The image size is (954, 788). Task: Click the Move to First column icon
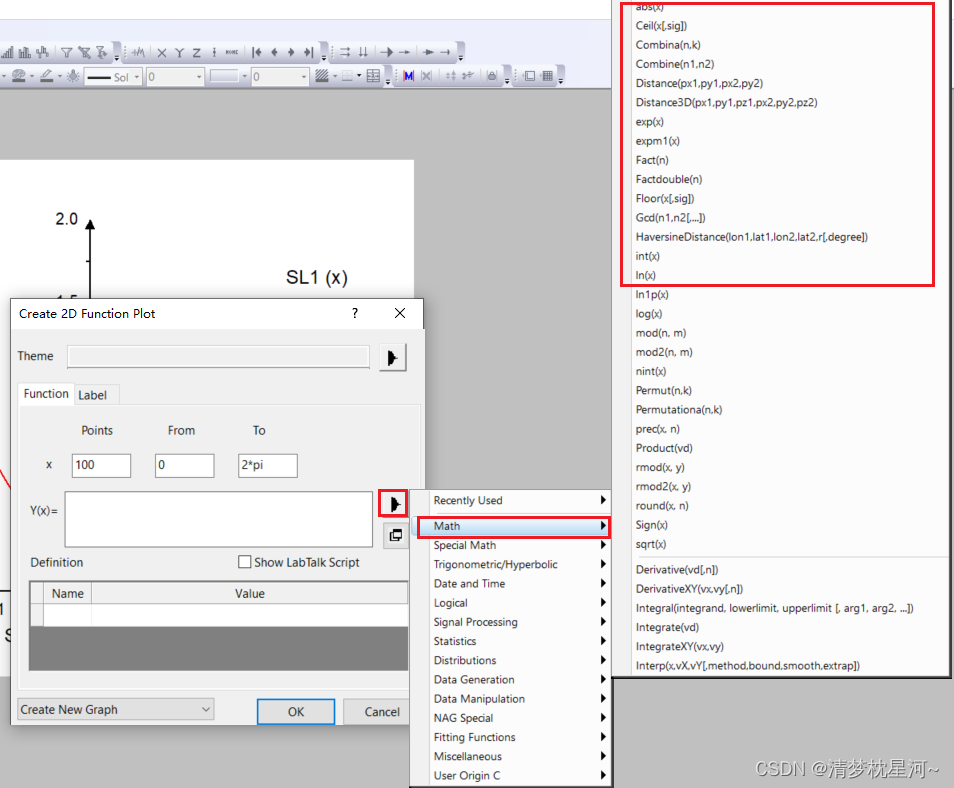(257, 52)
